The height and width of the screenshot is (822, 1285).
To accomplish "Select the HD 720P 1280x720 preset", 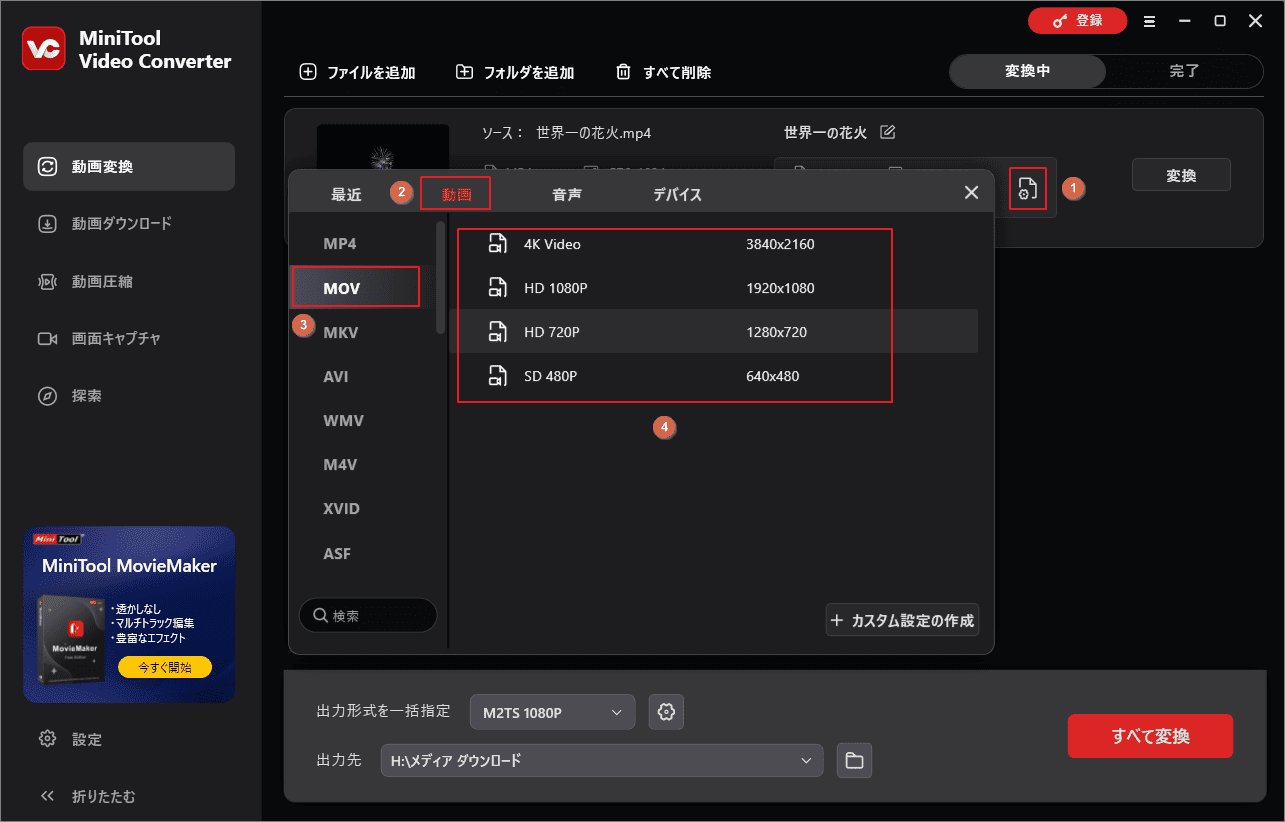I will coord(713,332).
